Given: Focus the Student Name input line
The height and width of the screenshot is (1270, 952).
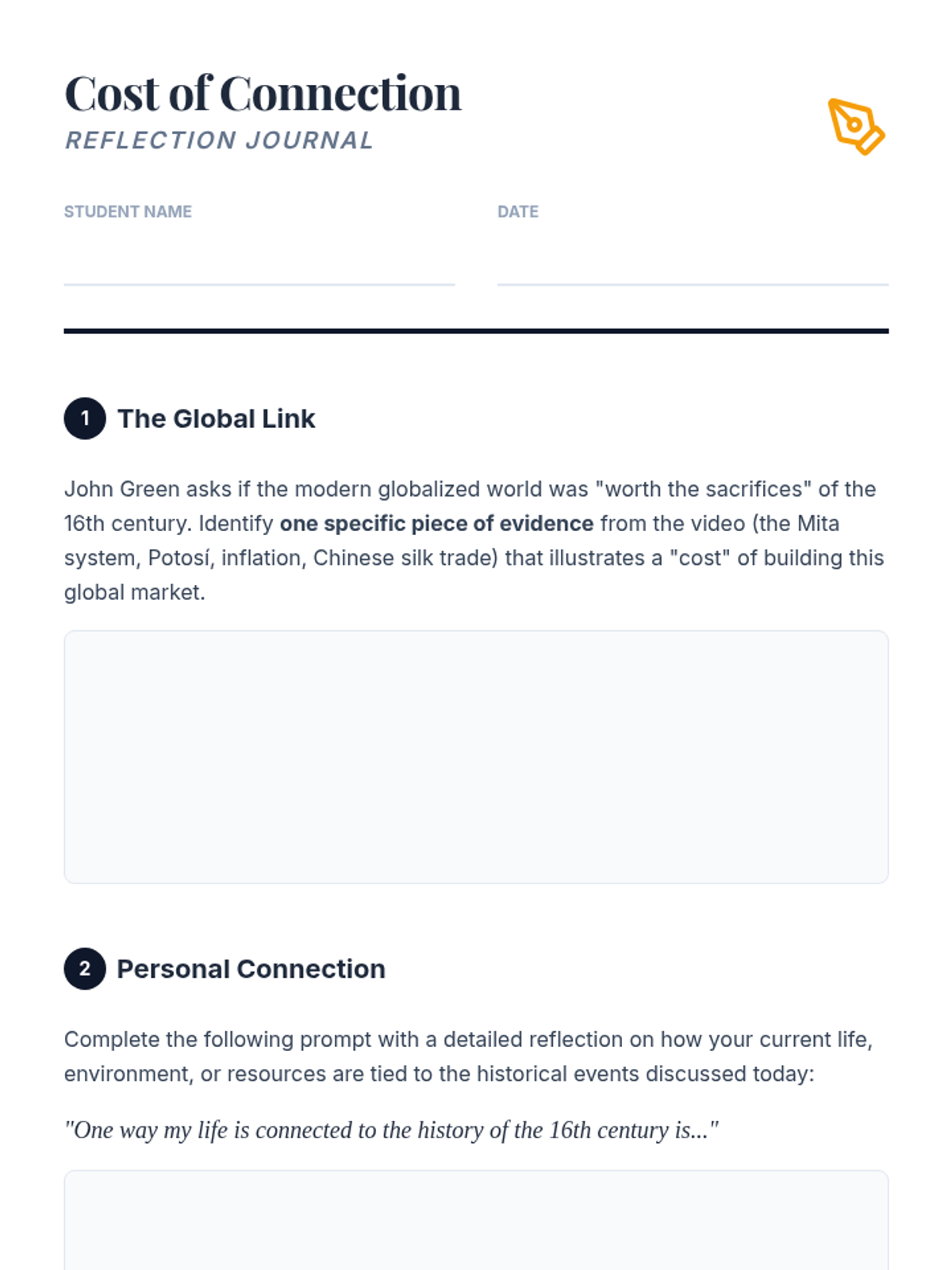Looking at the screenshot, I should click(x=259, y=260).
